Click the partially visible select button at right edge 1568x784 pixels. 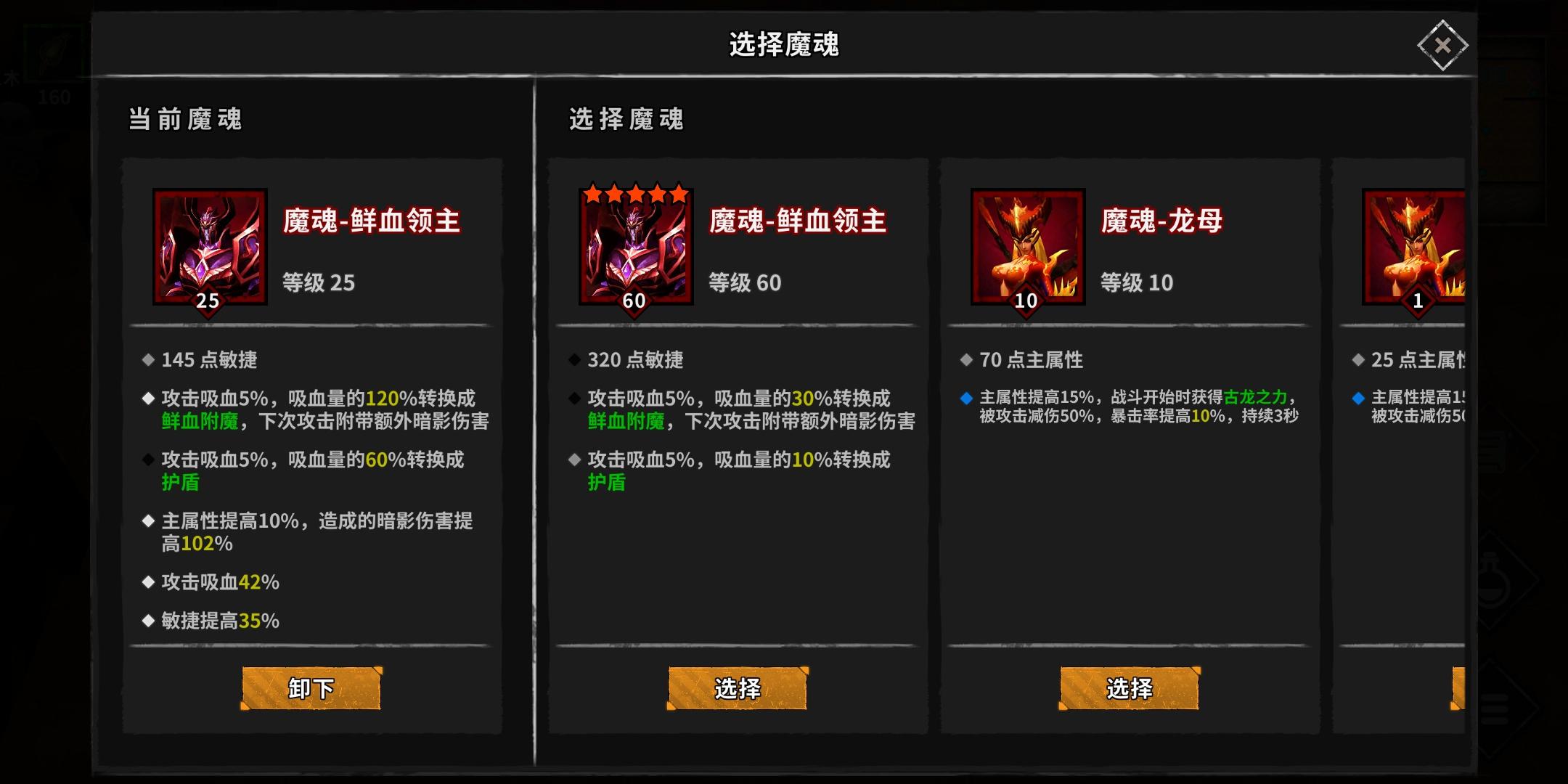pyautogui.click(x=1458, y=688)
